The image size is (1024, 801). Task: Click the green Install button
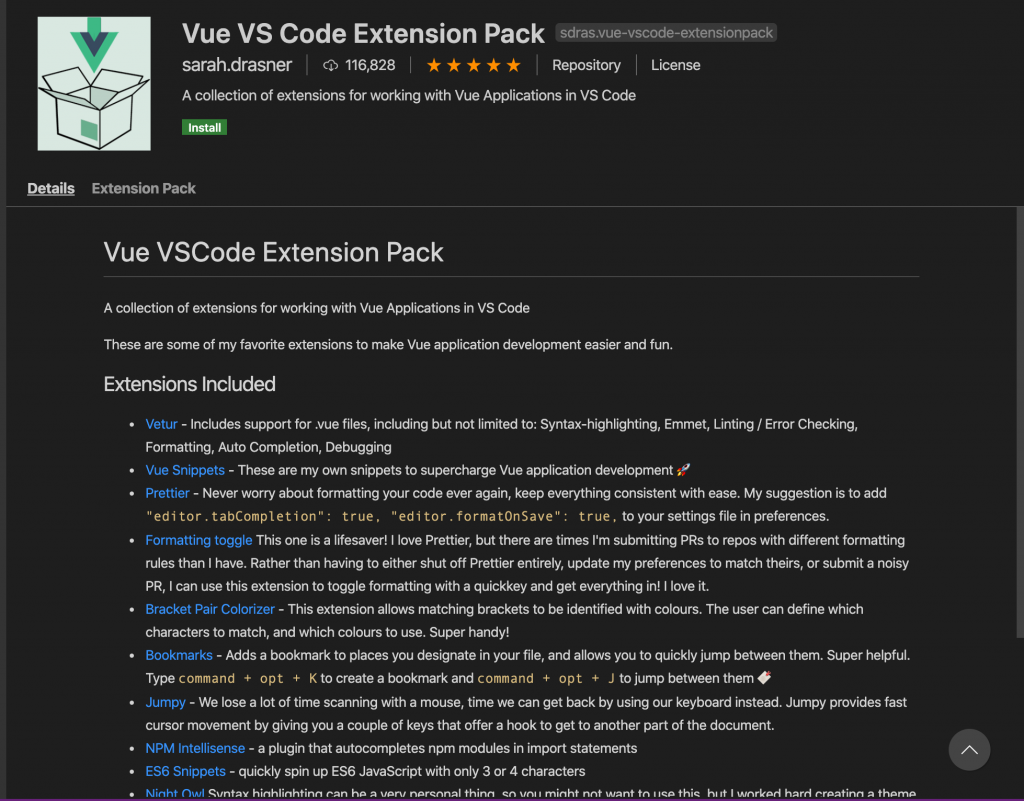point(204,127)
